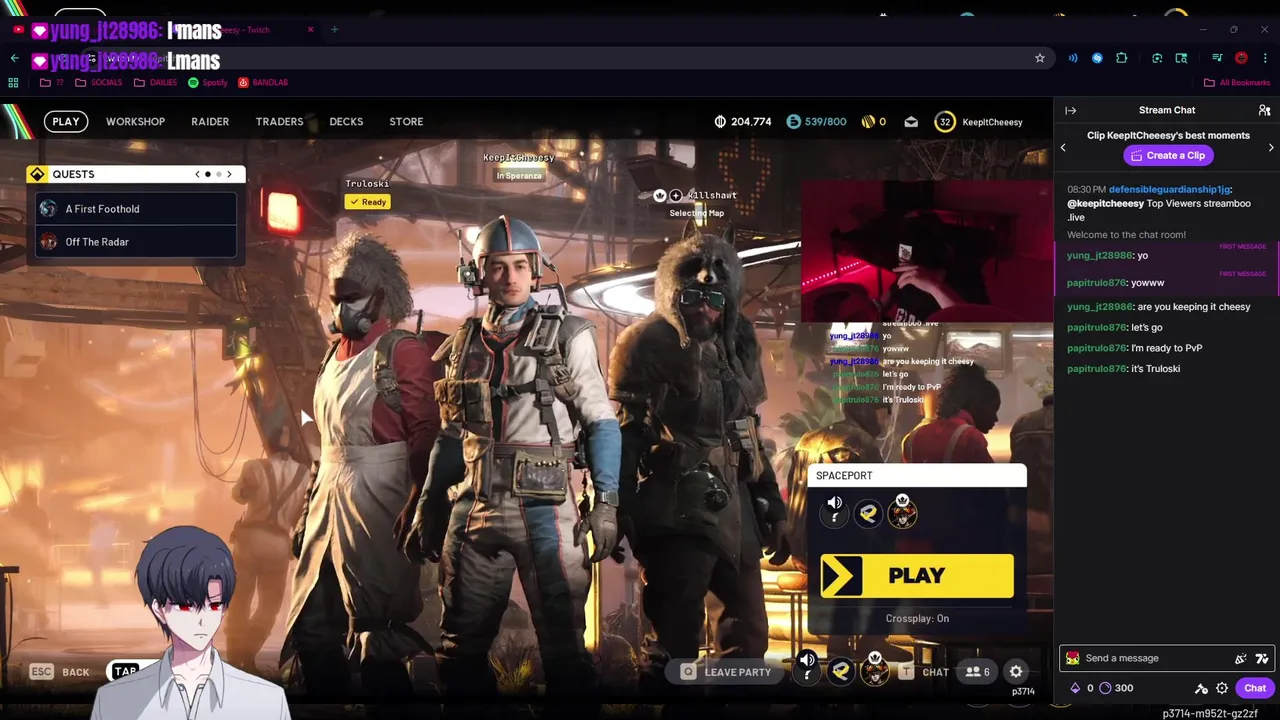Click the 539/800 stash counter

[816, 121]
